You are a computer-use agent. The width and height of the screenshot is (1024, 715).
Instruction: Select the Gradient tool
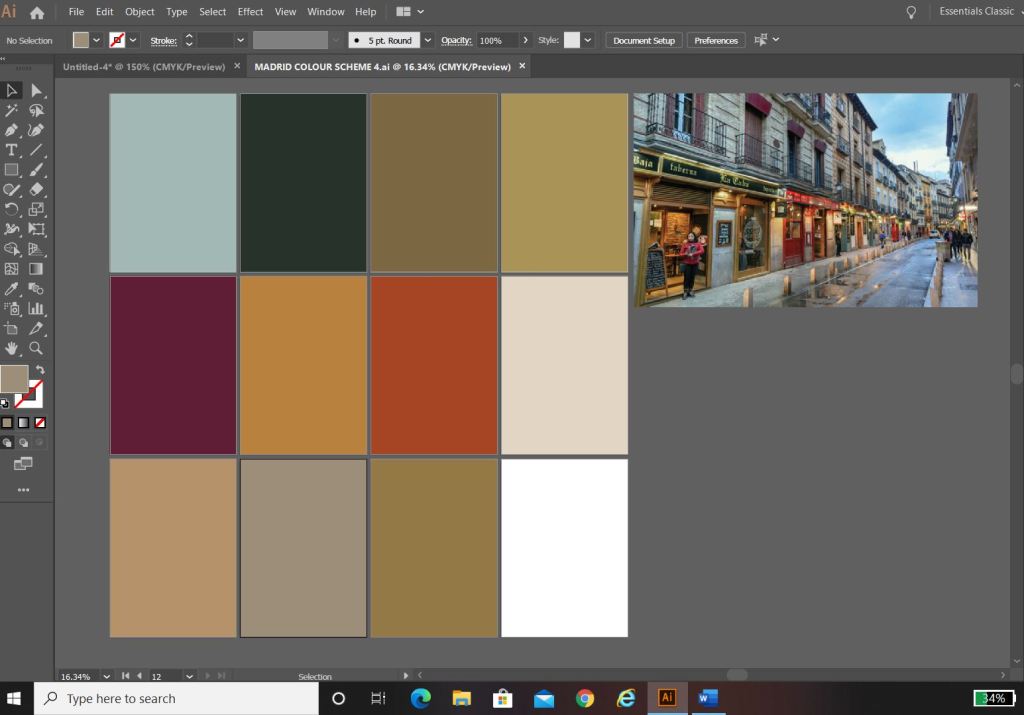pos(36,269)
